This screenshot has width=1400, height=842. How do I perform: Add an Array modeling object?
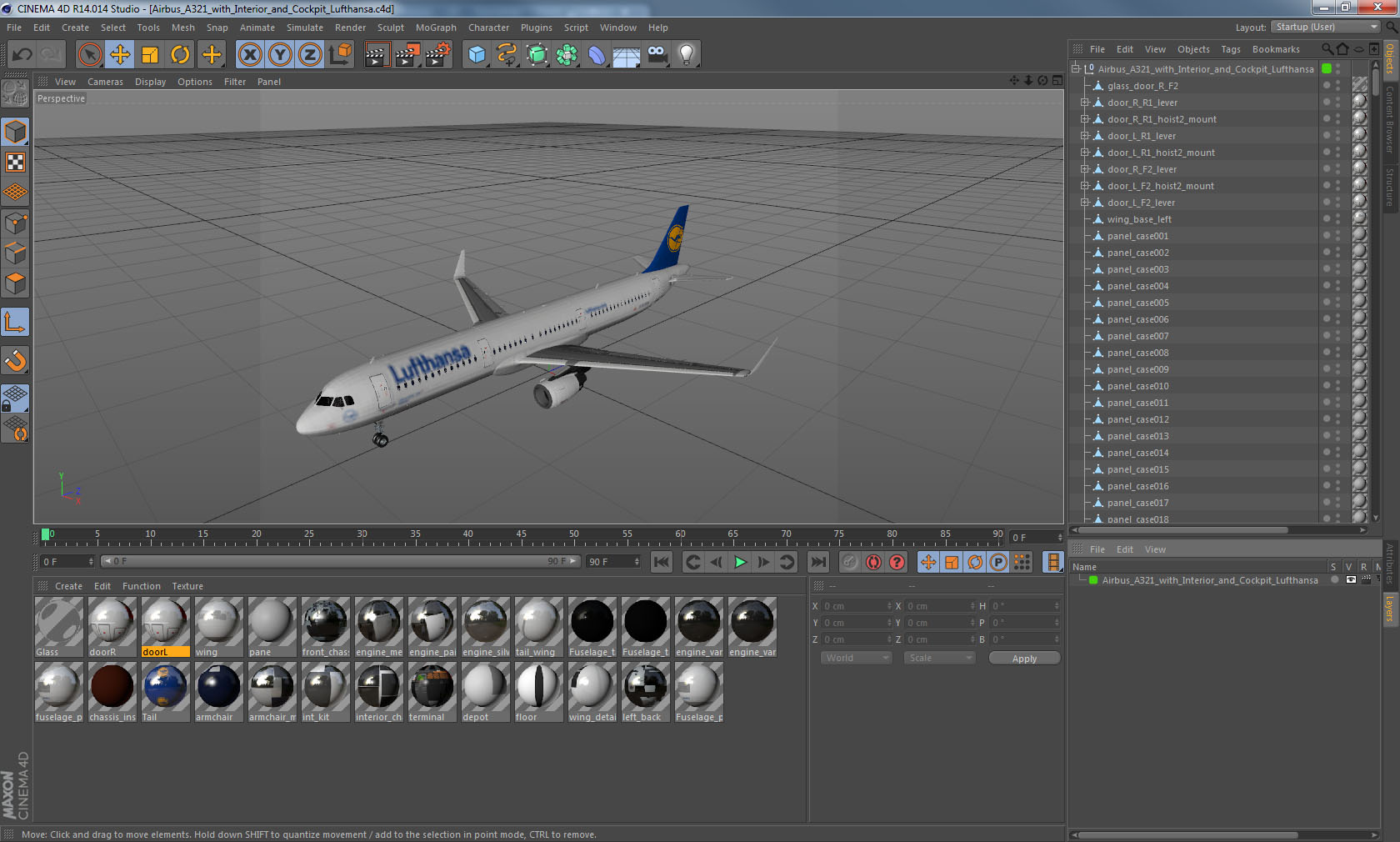(x=567, y=55)
